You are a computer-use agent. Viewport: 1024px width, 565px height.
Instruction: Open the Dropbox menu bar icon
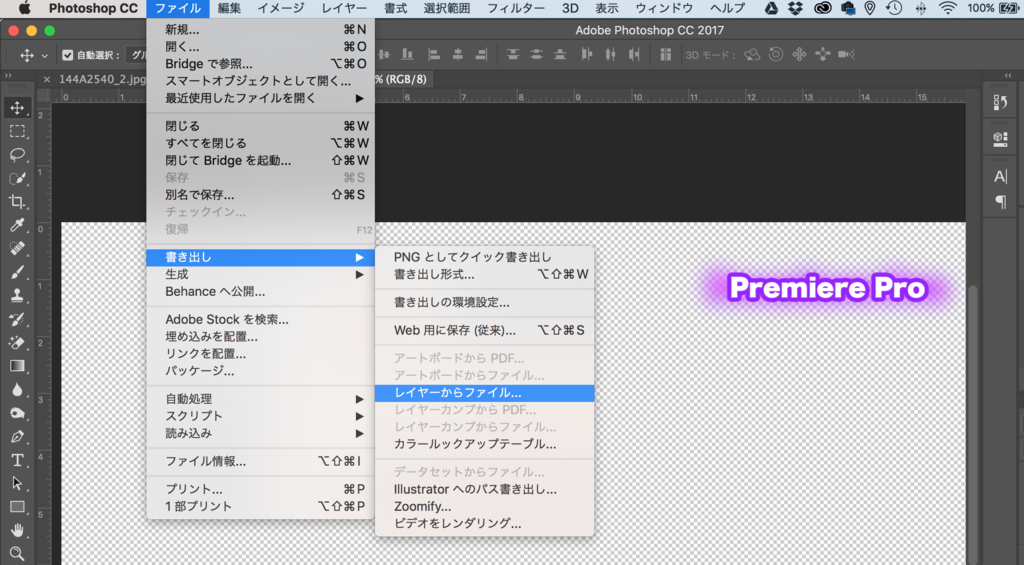point(795,8)
